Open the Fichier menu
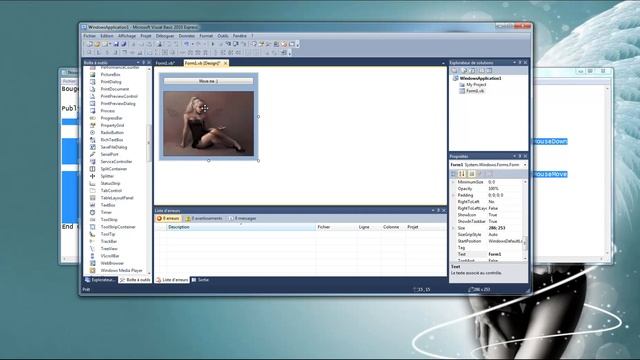 point(89,36)
